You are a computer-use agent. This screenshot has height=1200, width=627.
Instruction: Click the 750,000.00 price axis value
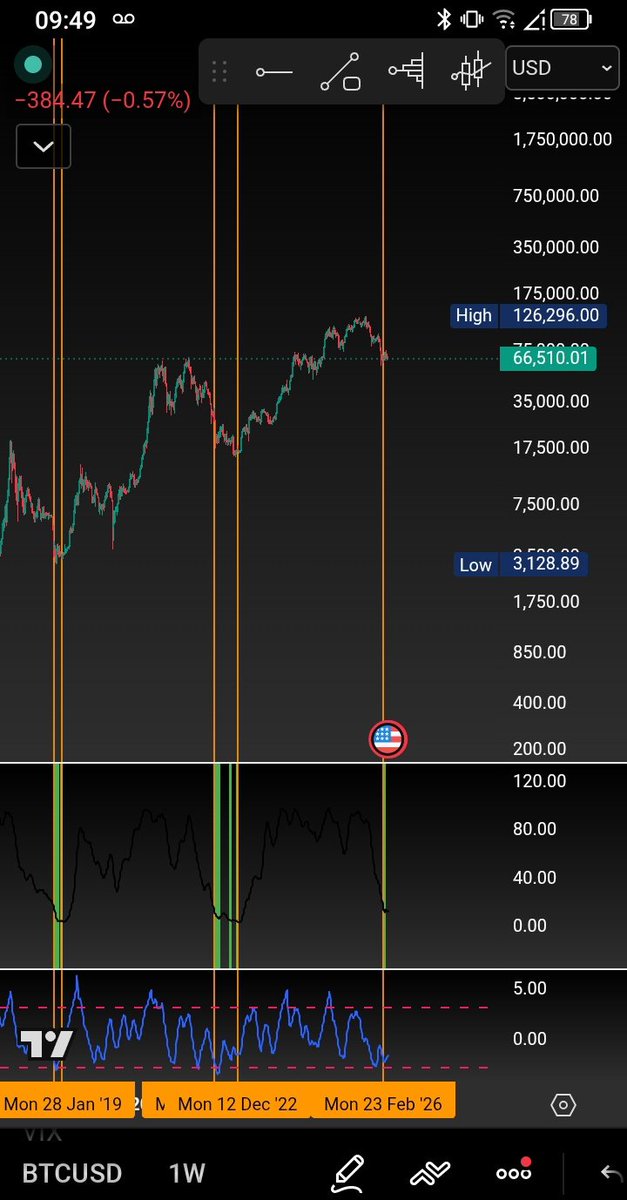pyautogui.click(x=556, y=196)
